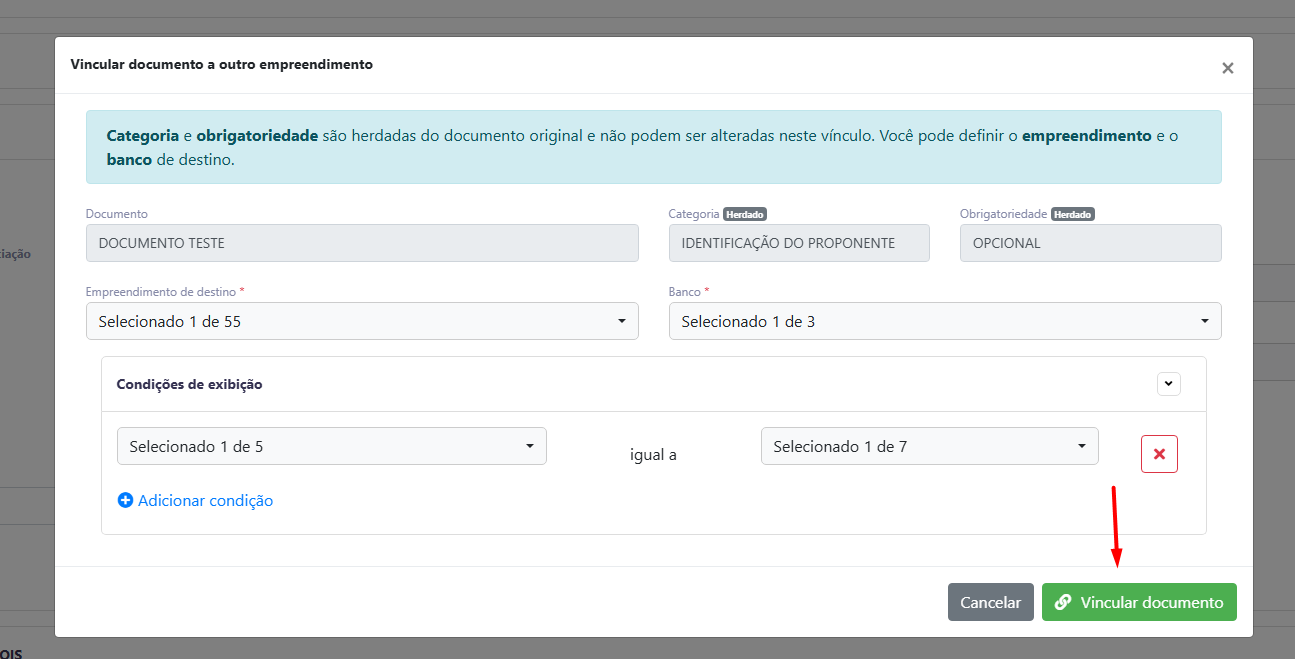Image resolution: width=1295 pixels, height=659 pixels.
Task: Click the 'igual a' operator text
Action: (x=654, y=455)
